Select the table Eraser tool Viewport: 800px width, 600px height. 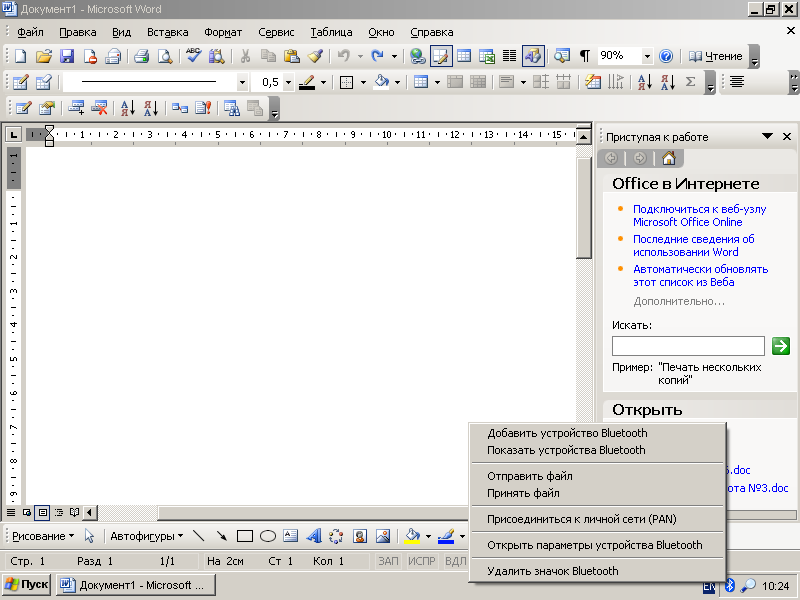point(44,82)
